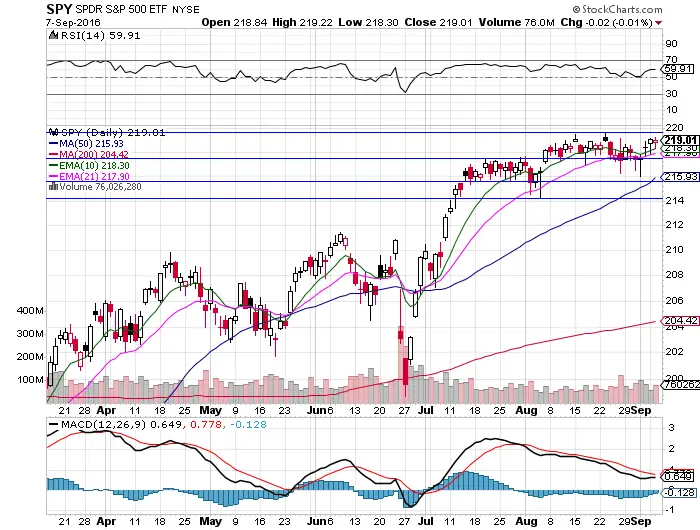Click the 7-Sep-2016 chart date
Image resolution: width=700 pixels, height=530 pixels.
pyautogui.click(x=73, y=22)
